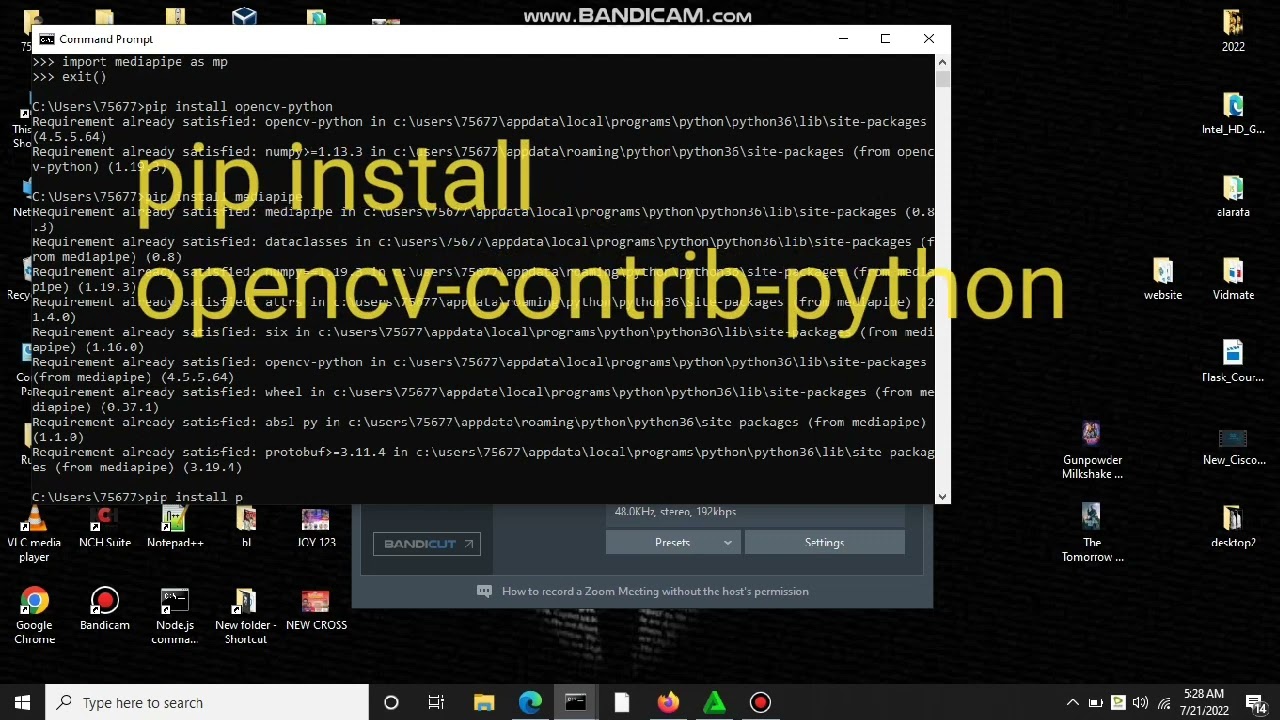Open the blank document taskbar icon
Image resolution: width=1280 pixels, height=720 pixels.
pyautogui.click(x=621, y=702)
